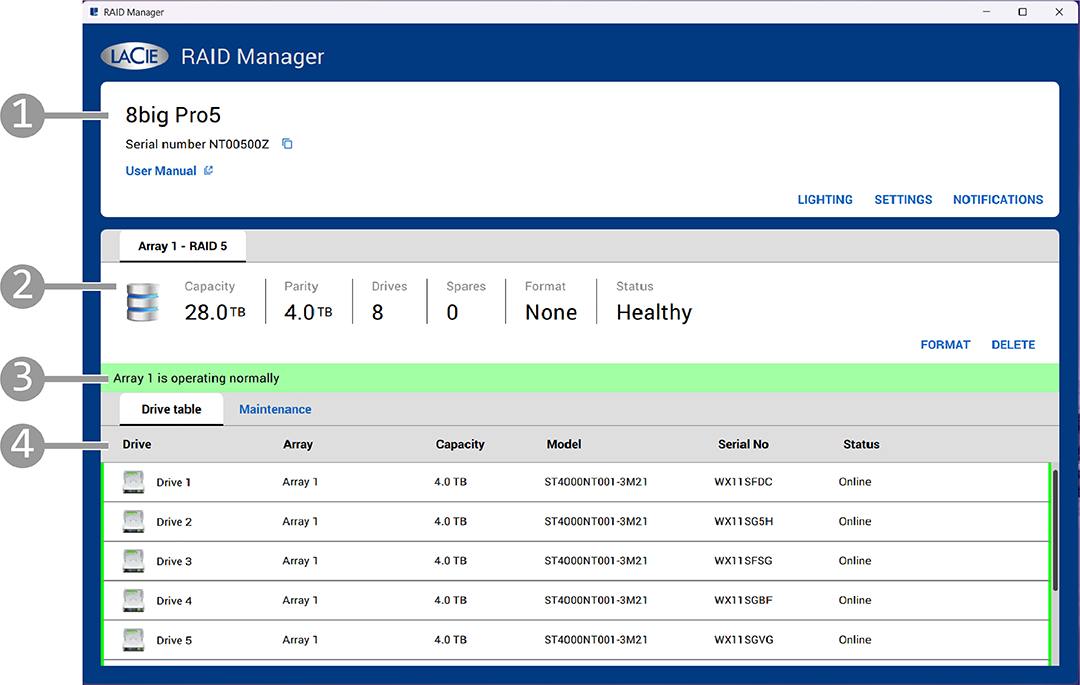Open SETTINGS
This screenshot has width=1080, height=685.
pos(903,200)
